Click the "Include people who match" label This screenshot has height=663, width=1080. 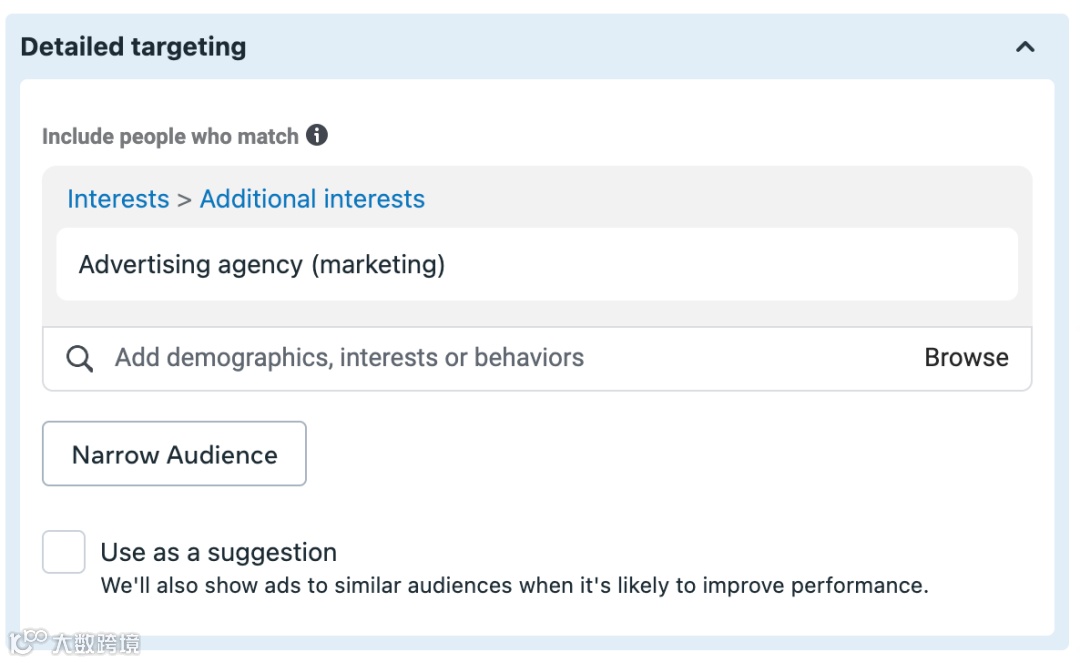coord(170,136)
